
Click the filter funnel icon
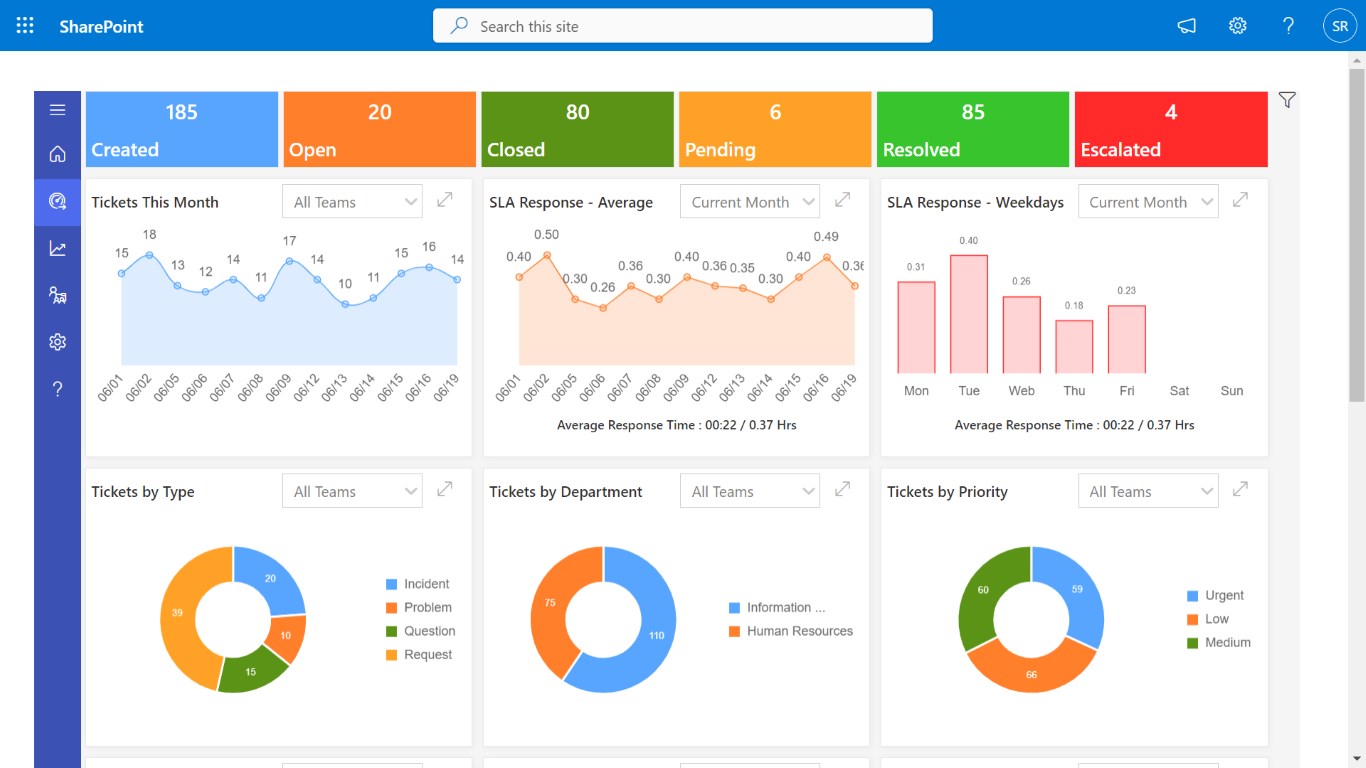1287,100
